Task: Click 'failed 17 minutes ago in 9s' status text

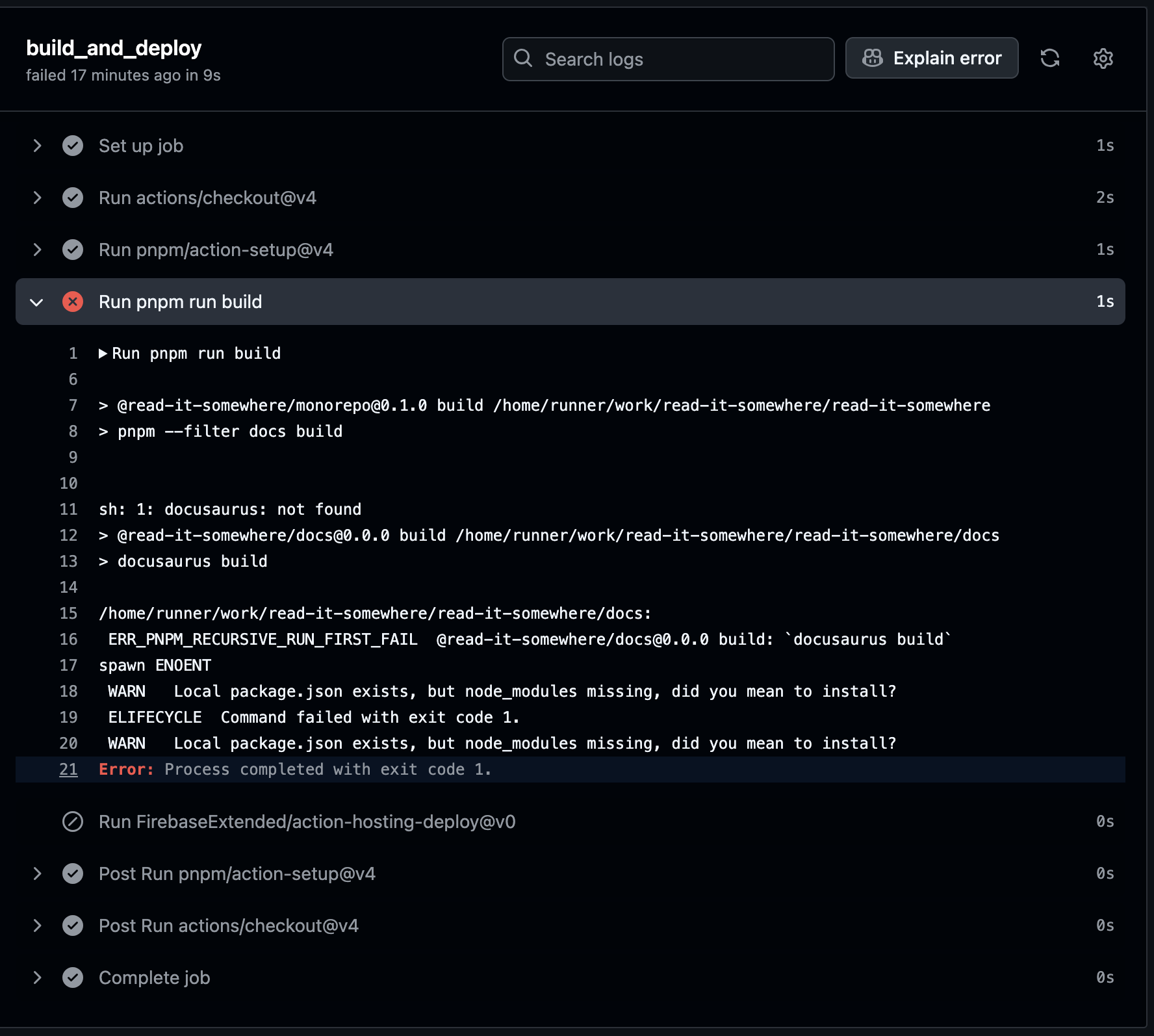Action: (x=123, y=75)
